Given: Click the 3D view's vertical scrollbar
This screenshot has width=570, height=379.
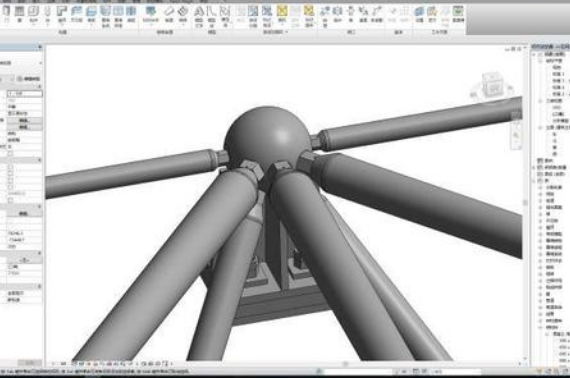Looking at the screenshot, I should click(525, 203).
